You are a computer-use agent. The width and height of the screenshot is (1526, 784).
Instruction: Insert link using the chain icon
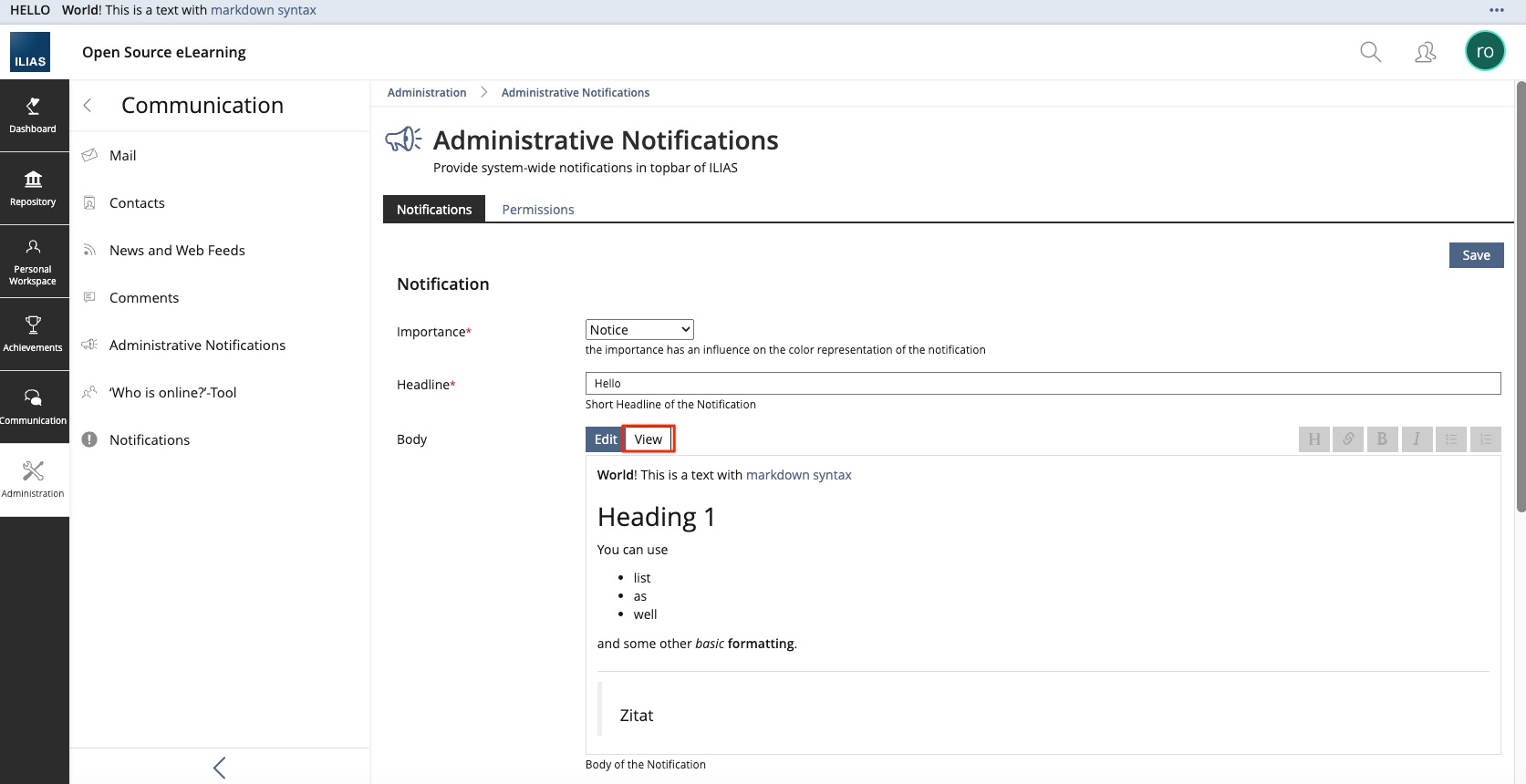click(x=1348, y=439)
